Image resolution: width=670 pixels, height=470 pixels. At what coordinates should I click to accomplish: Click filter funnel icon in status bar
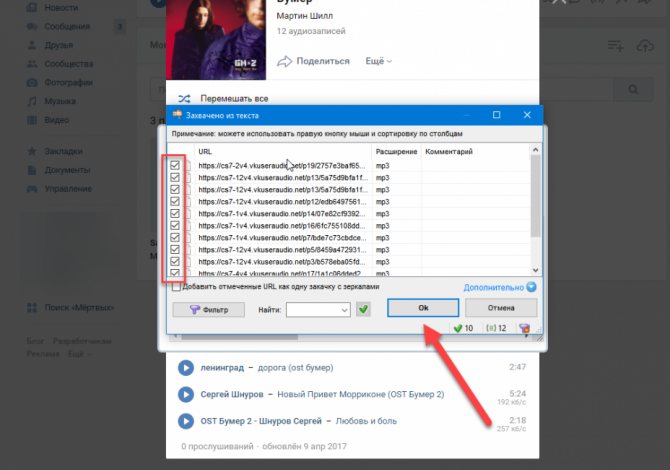point(524,328)
